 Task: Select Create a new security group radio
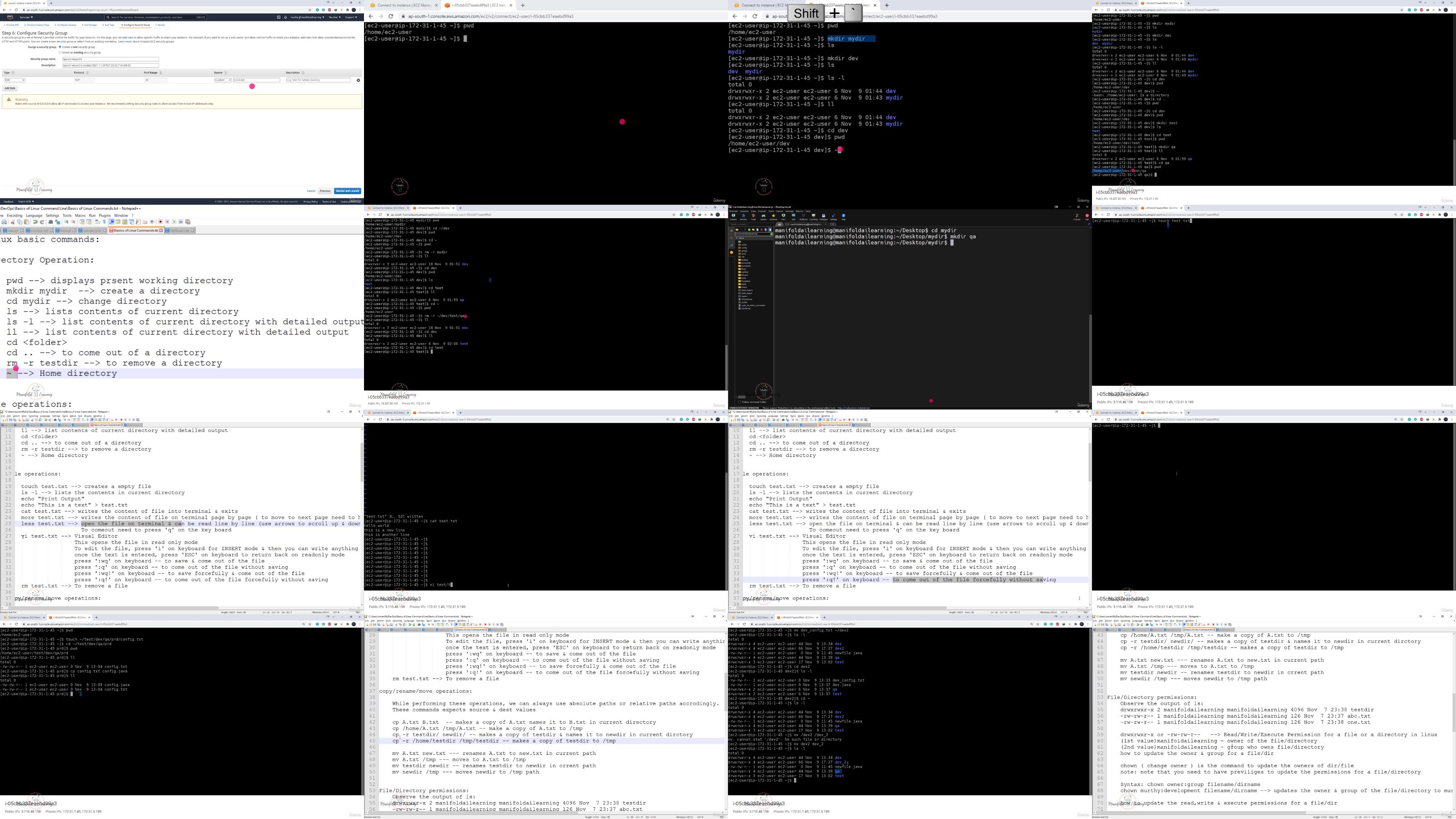point(60,47)
